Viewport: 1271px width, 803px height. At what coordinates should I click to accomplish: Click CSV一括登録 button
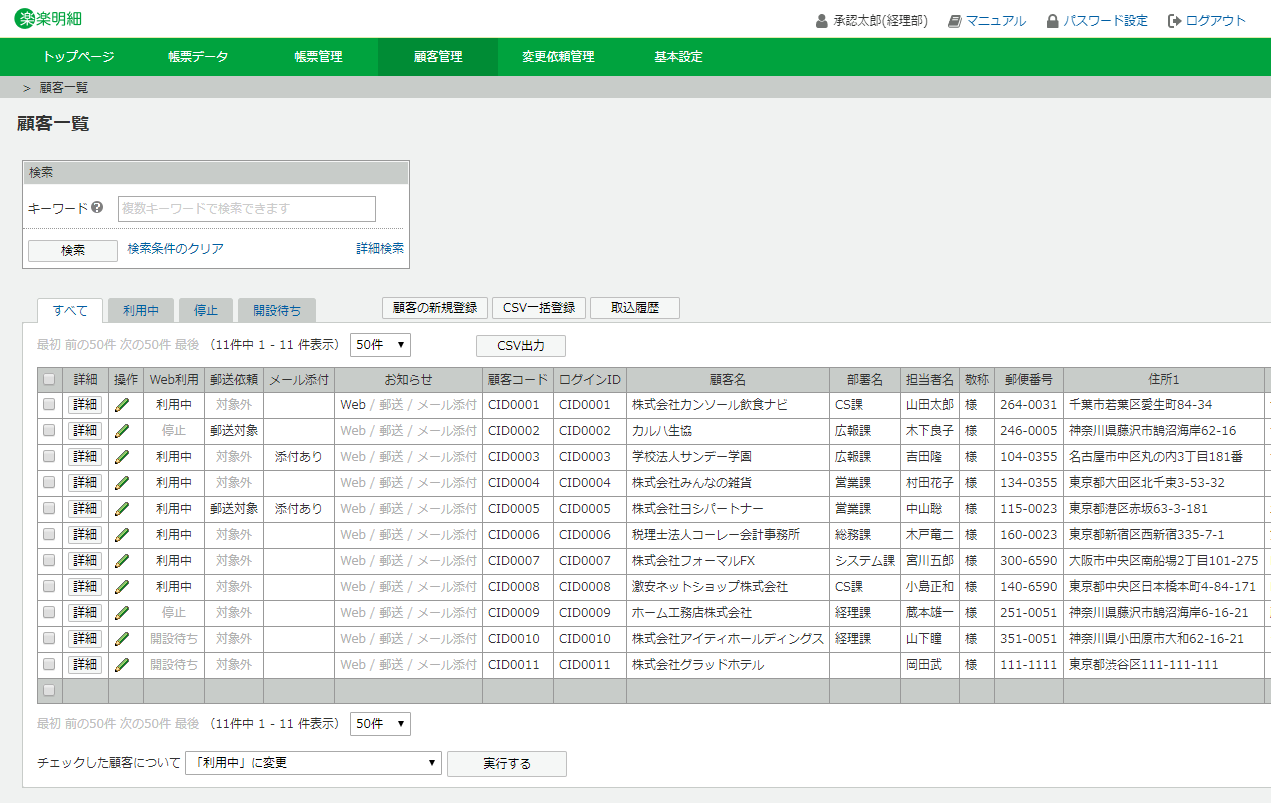point(539,308)
